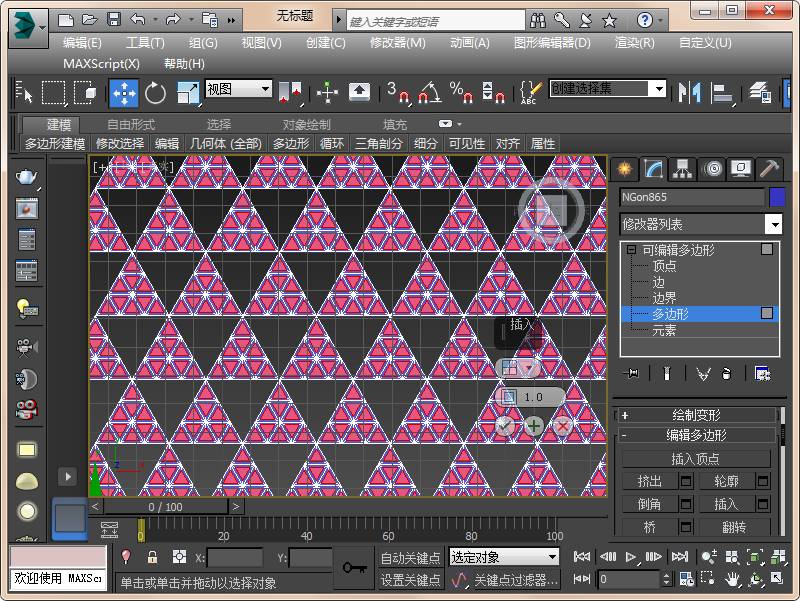The height and width of the screenshot is (601, 800).
Task: Select the 顶点 sub-object level
Action: tap(664, 266)
